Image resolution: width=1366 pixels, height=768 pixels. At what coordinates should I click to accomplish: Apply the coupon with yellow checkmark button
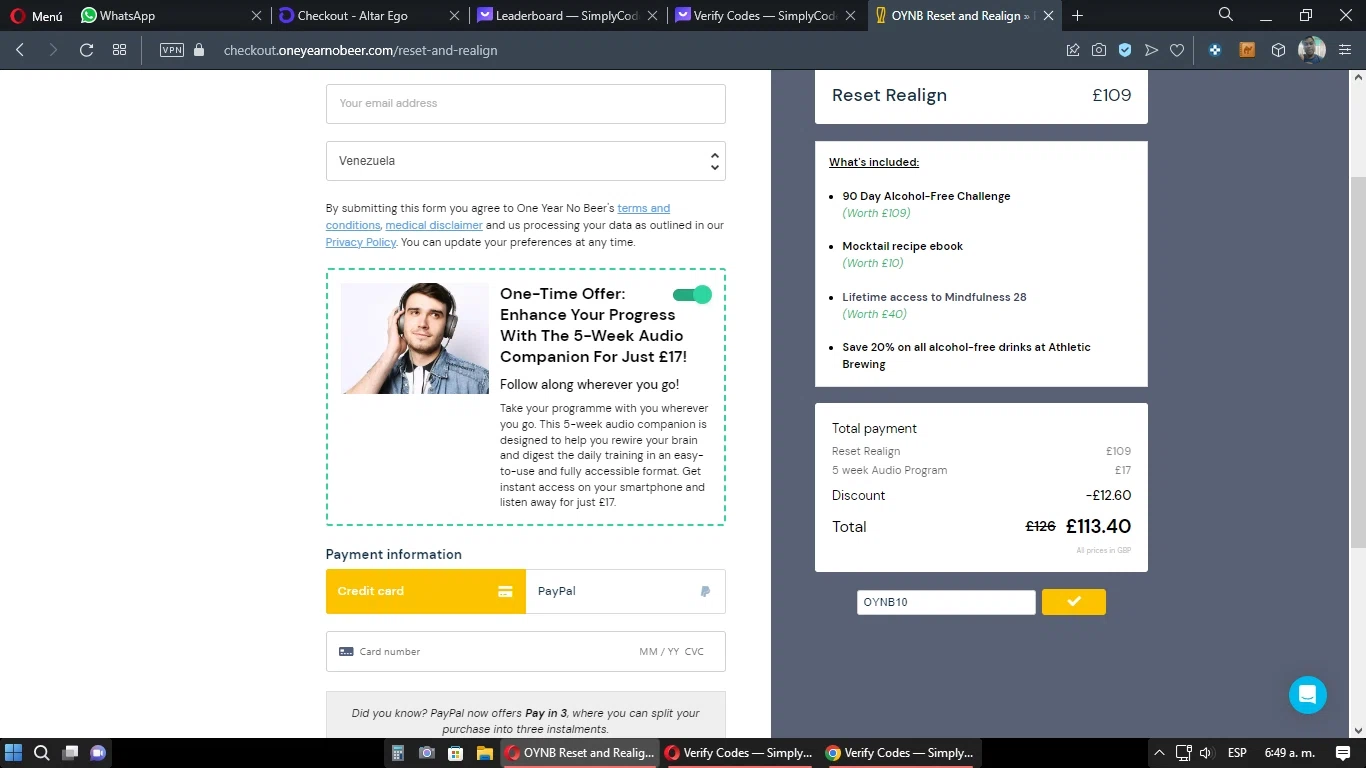[x=1074, y=602]
